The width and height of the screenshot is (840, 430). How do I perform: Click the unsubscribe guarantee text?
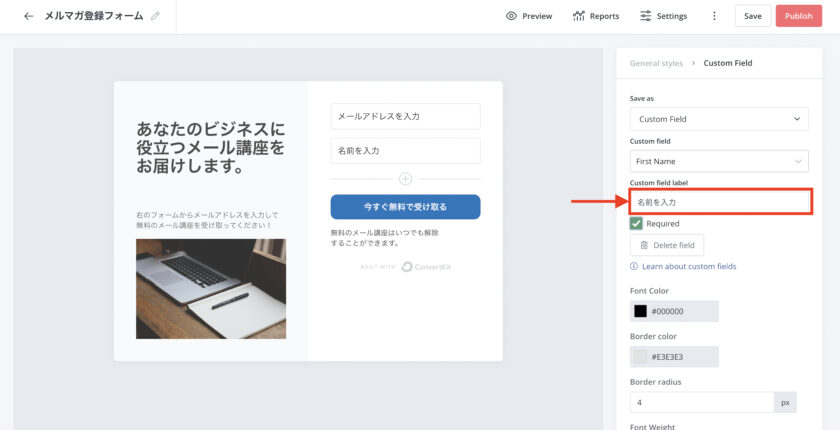(x=385, y=238)
